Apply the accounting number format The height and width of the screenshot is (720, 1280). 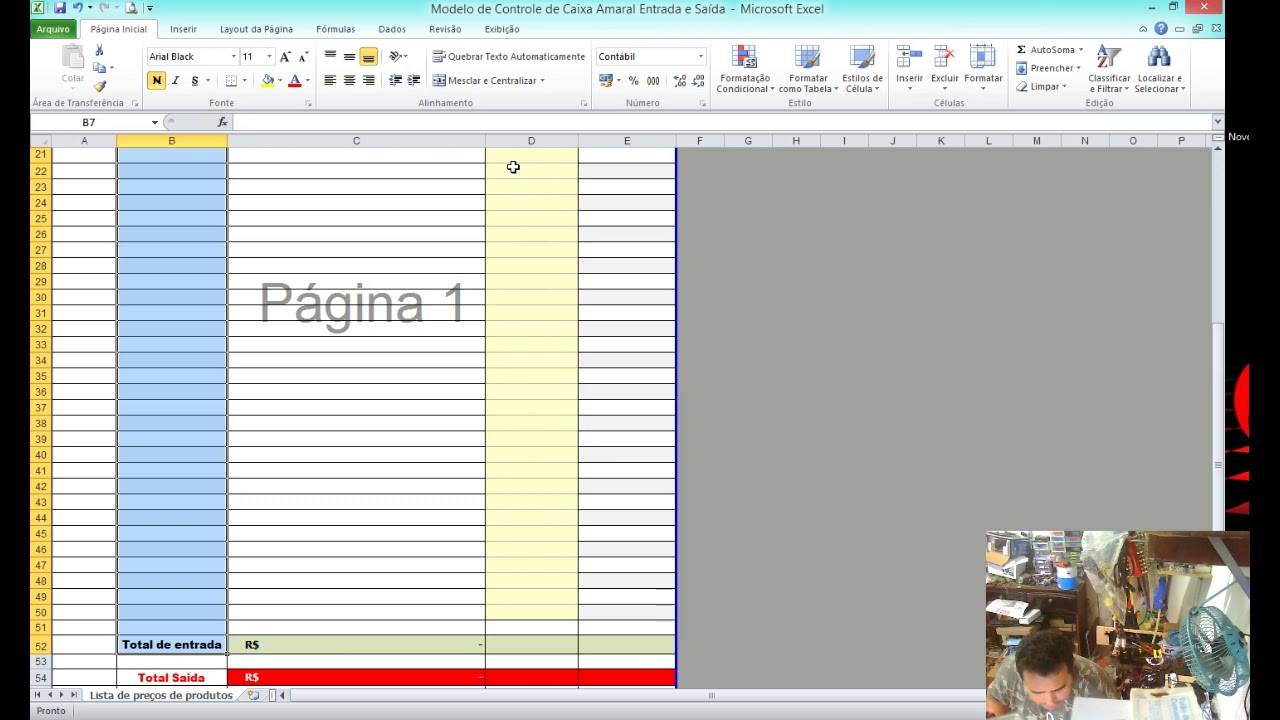(605, 80)
